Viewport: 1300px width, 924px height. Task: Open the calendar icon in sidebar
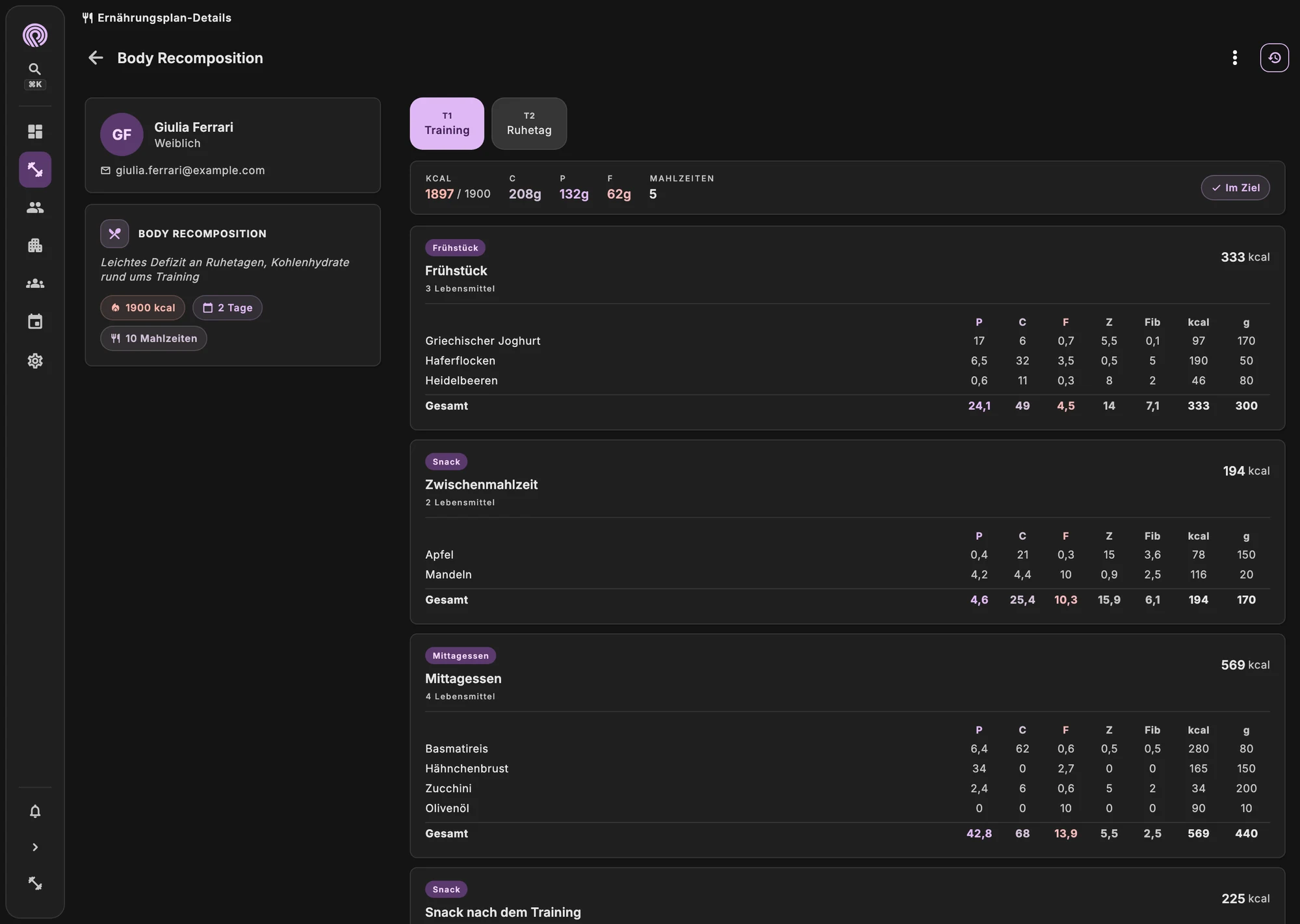click(35, 322)
